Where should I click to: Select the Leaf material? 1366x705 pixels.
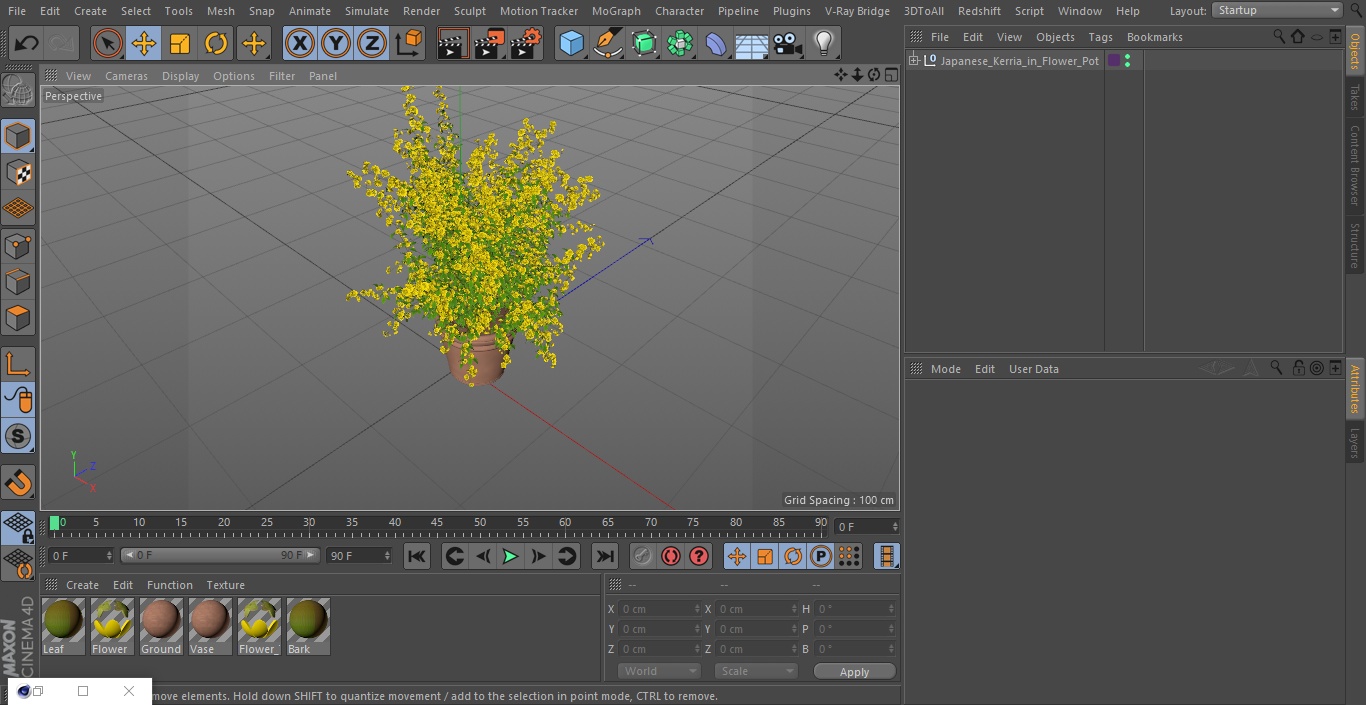63,626
